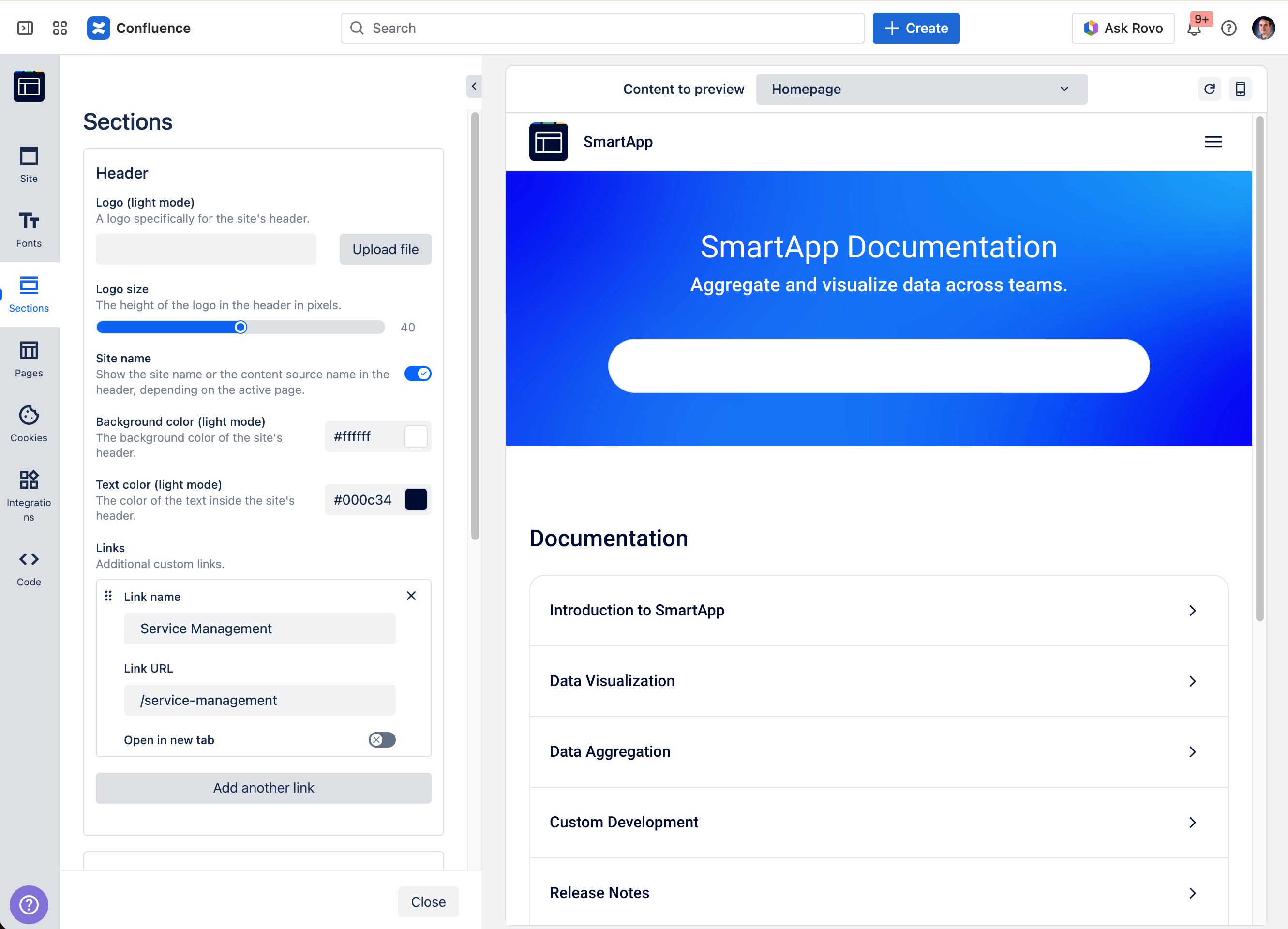1288x929 pixels.
Task: Remove the Service Management link
Action: (x=411, y=596)
